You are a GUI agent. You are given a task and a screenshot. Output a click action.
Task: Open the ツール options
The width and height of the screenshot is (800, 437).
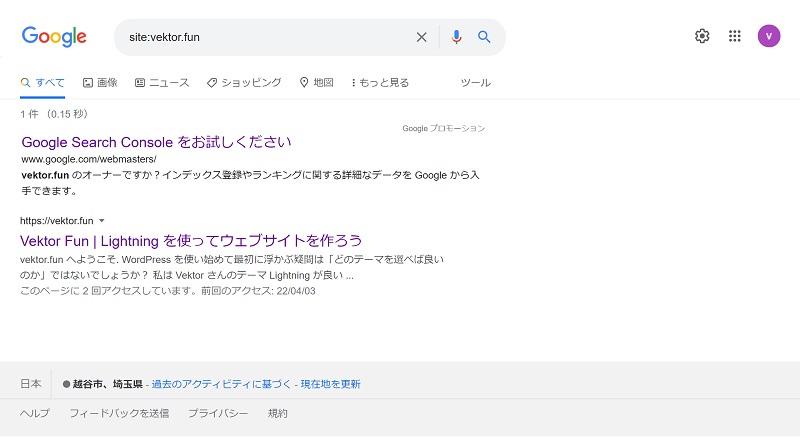[476, 83]
